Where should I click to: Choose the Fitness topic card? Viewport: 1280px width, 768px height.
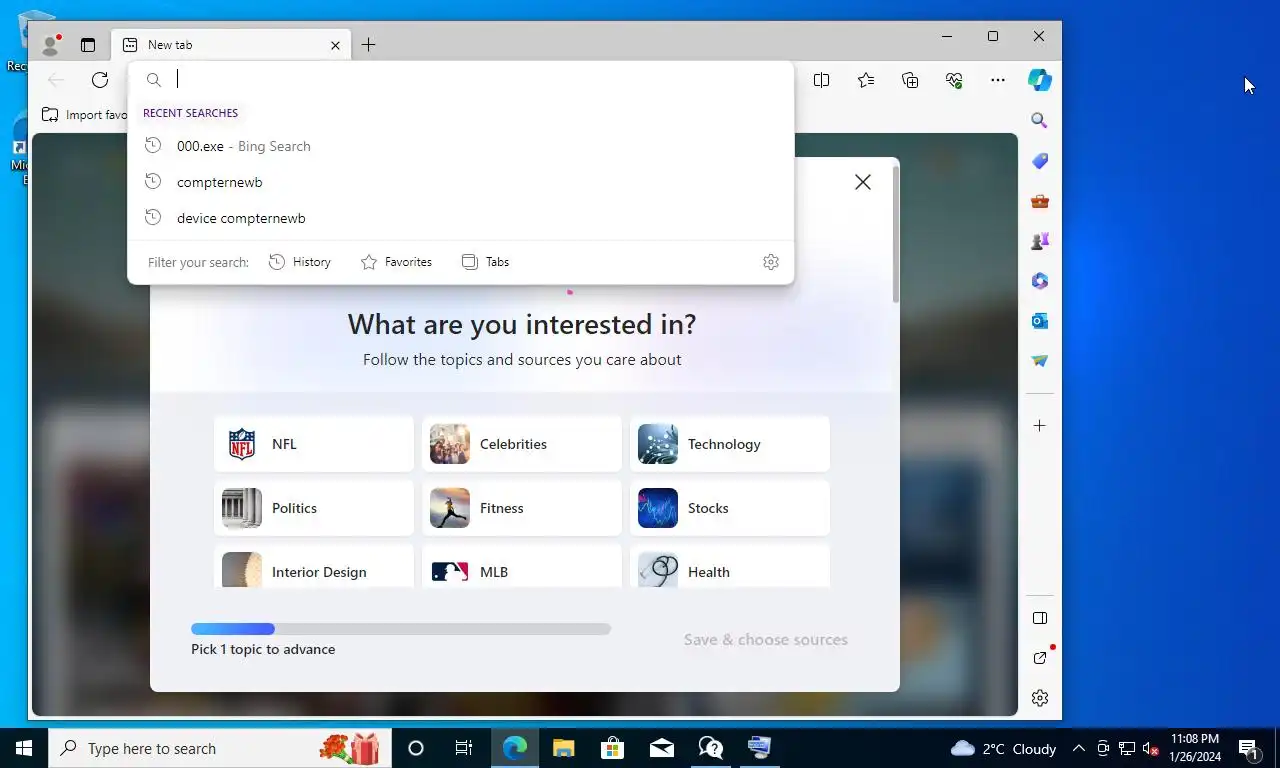tap(522, 508)
